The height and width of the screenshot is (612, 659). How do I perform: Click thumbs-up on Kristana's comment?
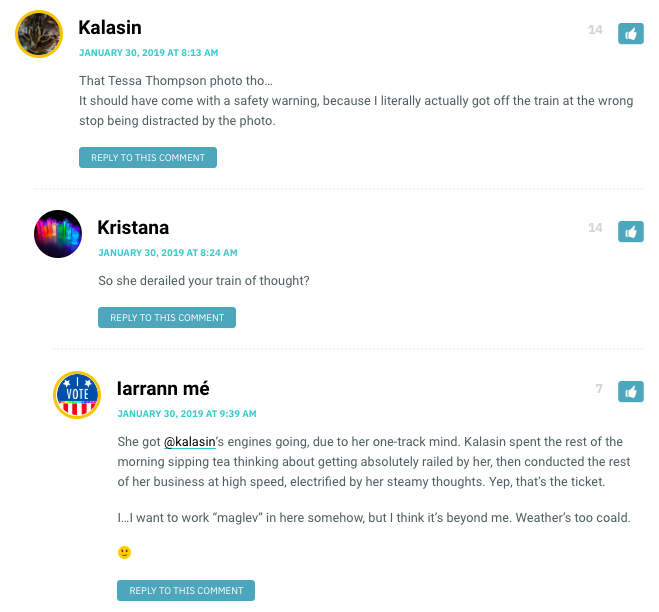click(x=630, y=232)
